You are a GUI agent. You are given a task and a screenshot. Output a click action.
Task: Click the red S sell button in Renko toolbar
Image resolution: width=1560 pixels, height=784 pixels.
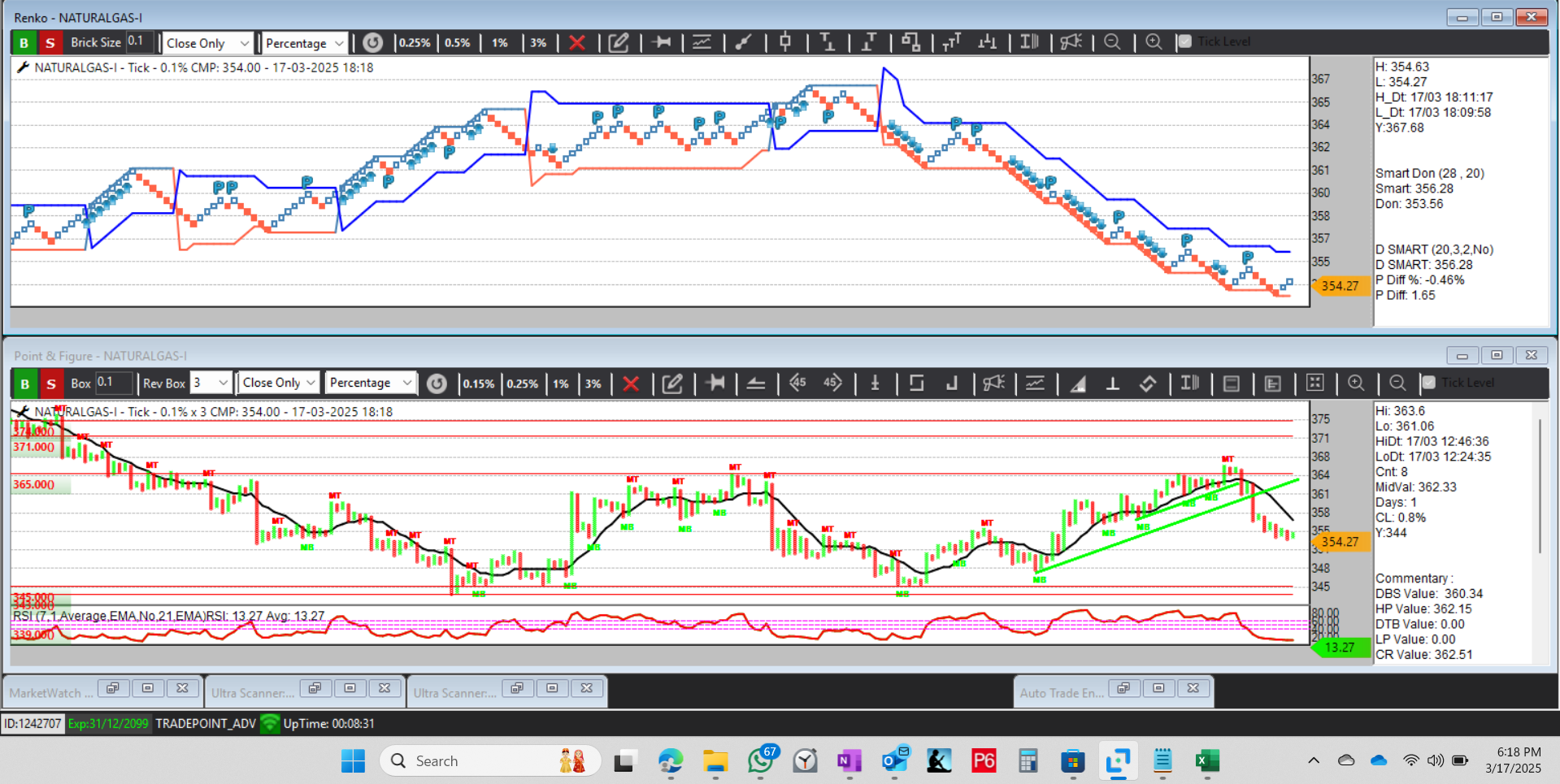(50, 43)
